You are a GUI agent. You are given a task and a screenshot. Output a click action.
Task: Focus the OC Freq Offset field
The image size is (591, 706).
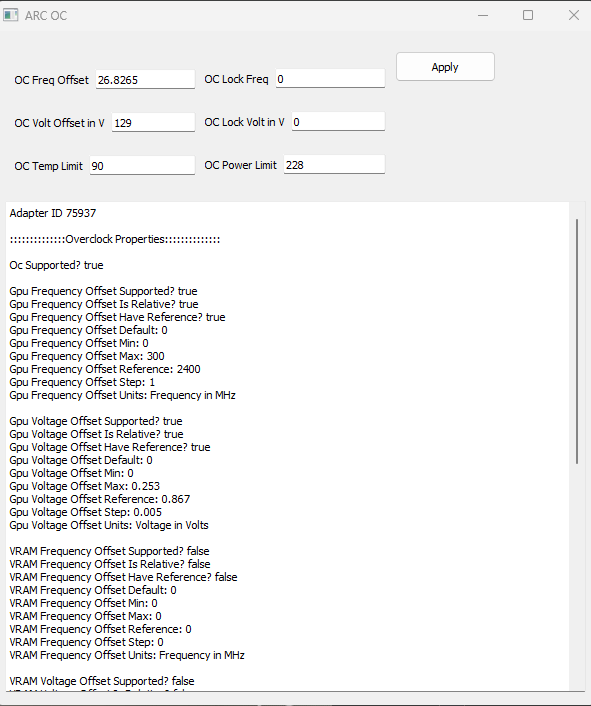coord(145,80)
